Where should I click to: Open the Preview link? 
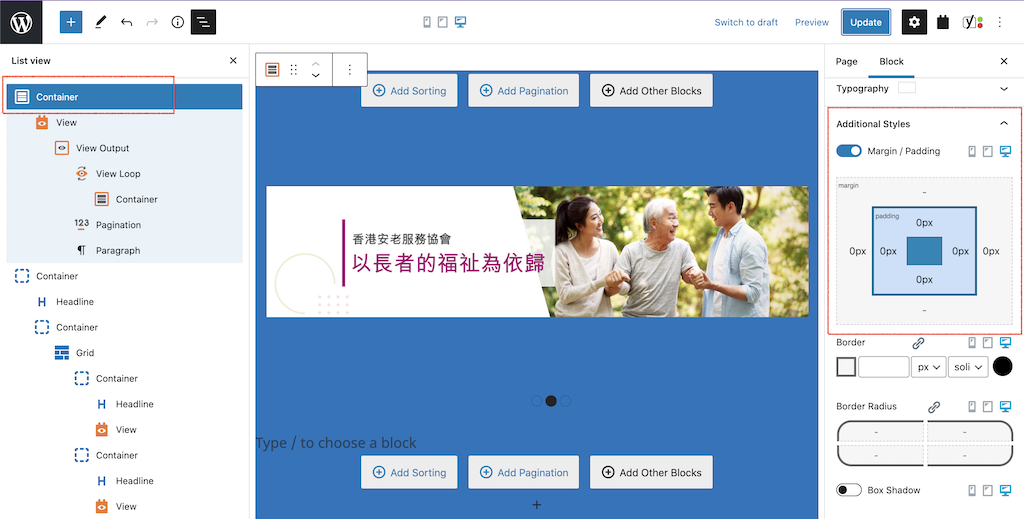812,22
